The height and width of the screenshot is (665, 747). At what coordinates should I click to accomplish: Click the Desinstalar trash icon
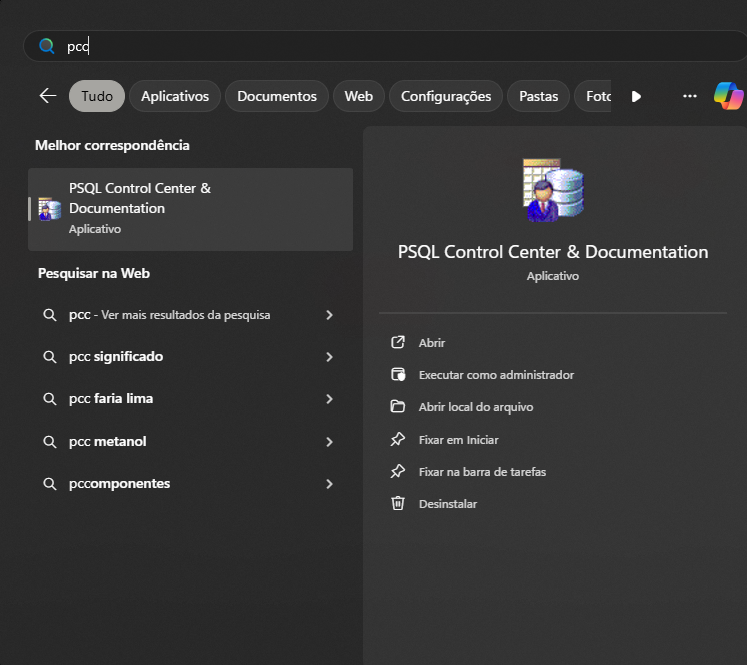click(x=398, y=503)
